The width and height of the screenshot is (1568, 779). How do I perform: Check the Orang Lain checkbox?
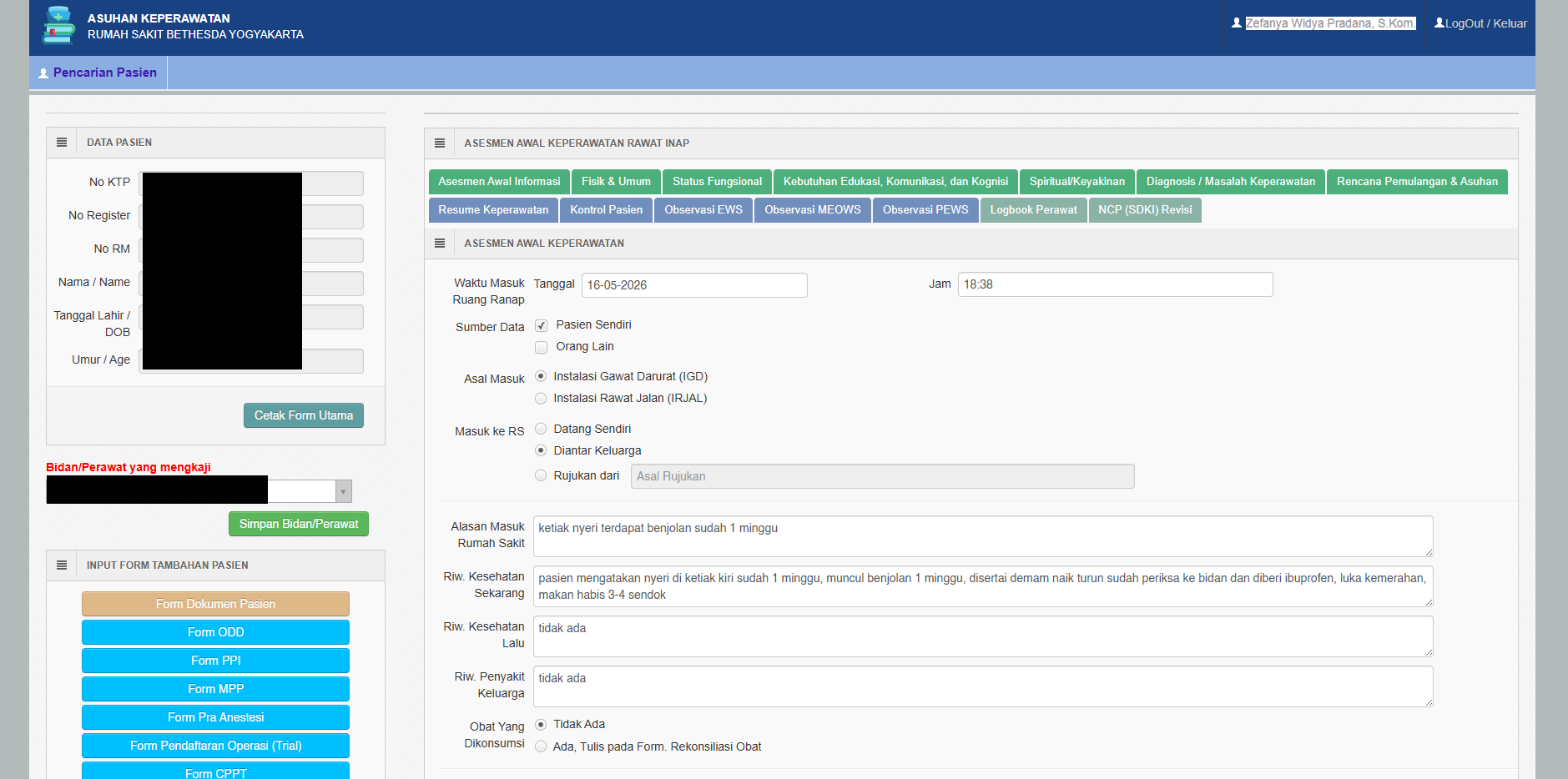tap(541, 347)
